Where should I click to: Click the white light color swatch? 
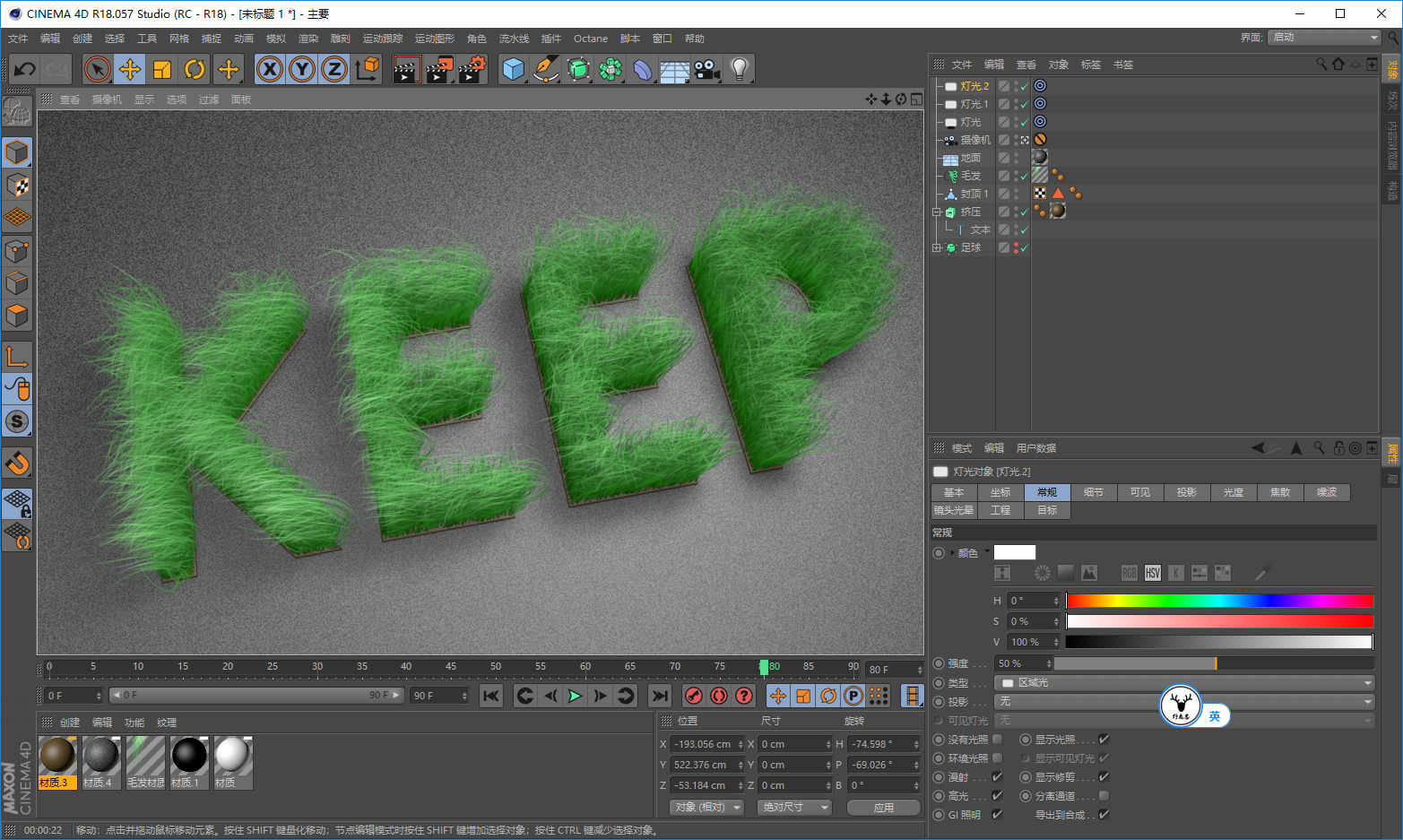click(1015, 552)
